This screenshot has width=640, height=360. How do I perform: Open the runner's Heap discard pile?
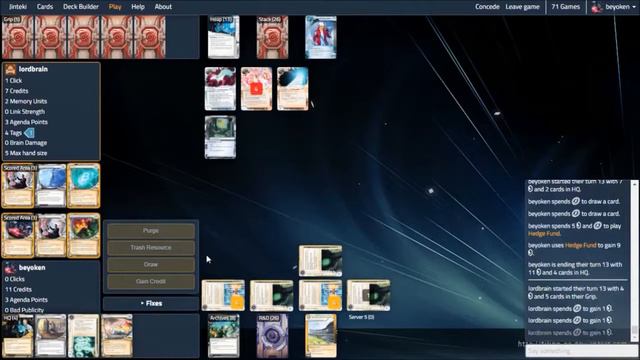point(223,37)
